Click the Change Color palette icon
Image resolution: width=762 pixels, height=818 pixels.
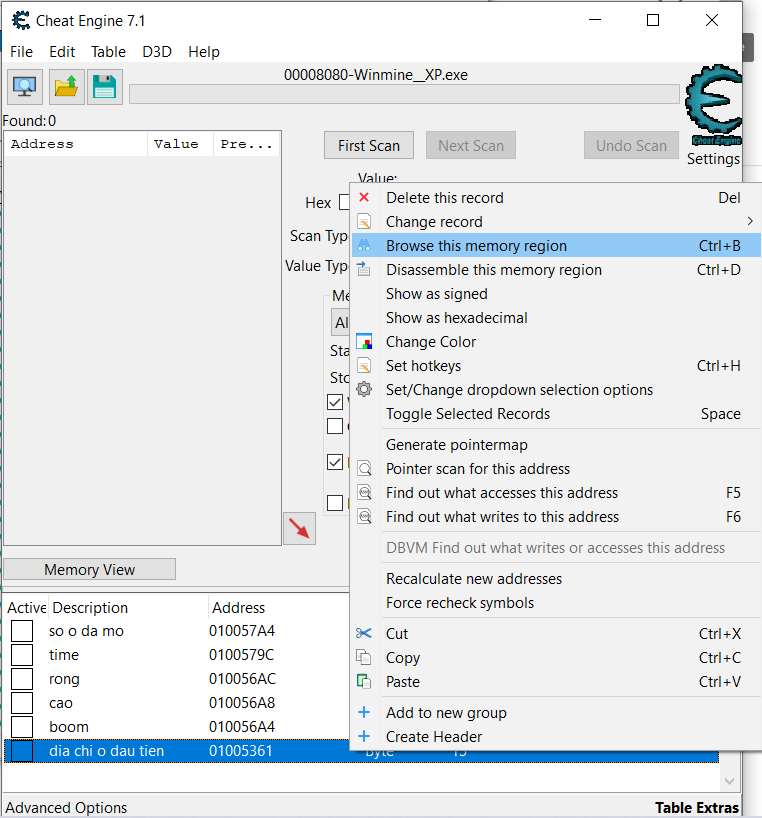[364, 341]
